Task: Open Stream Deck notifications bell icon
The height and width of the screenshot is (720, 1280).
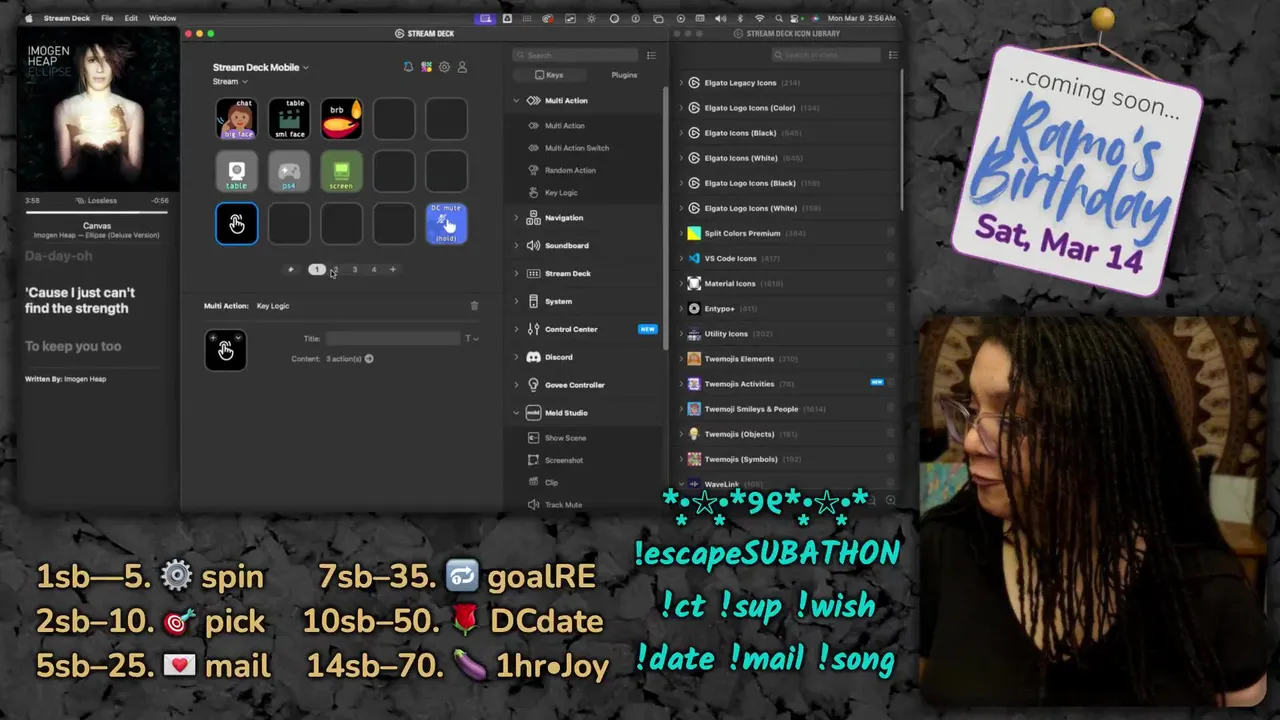Action: [x=408, y=67]
